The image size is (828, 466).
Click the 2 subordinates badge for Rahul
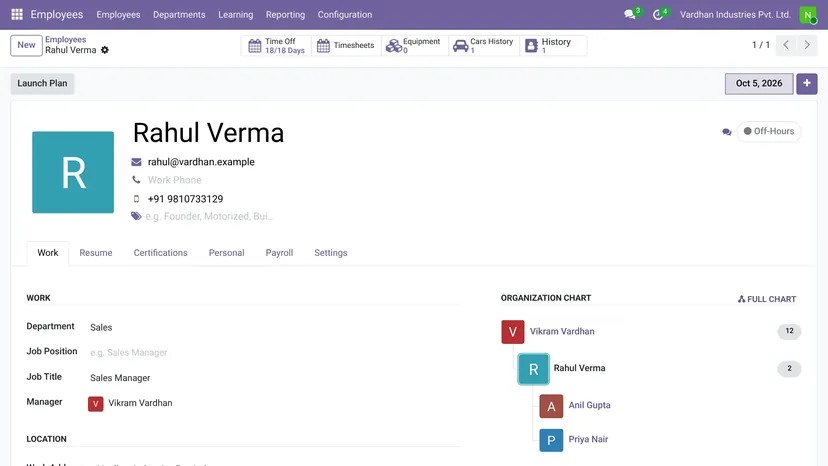click(x=789, y=369)
